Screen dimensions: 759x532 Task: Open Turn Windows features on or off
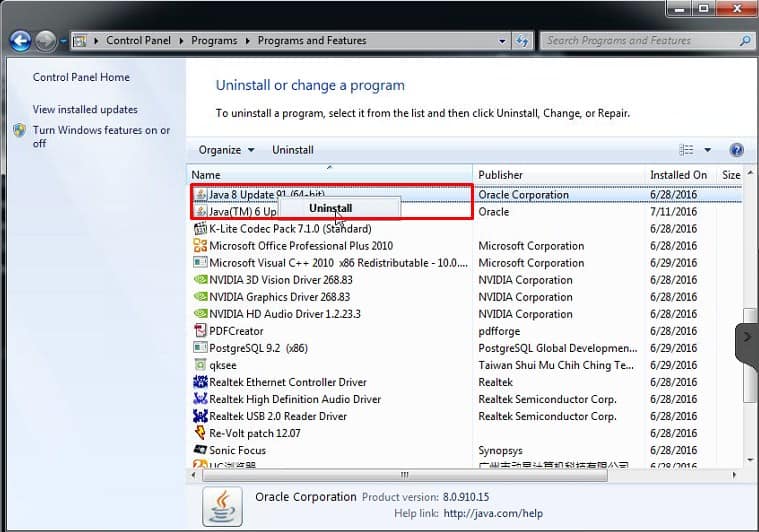101,137
